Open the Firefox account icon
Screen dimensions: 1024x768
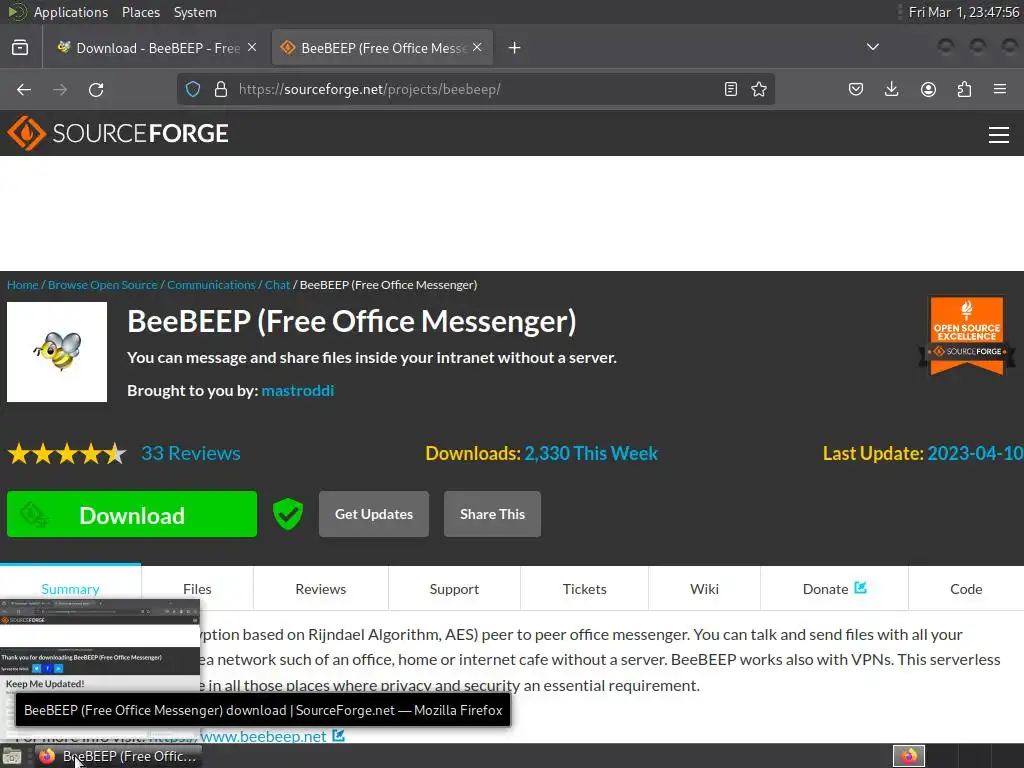pos(928,89)
